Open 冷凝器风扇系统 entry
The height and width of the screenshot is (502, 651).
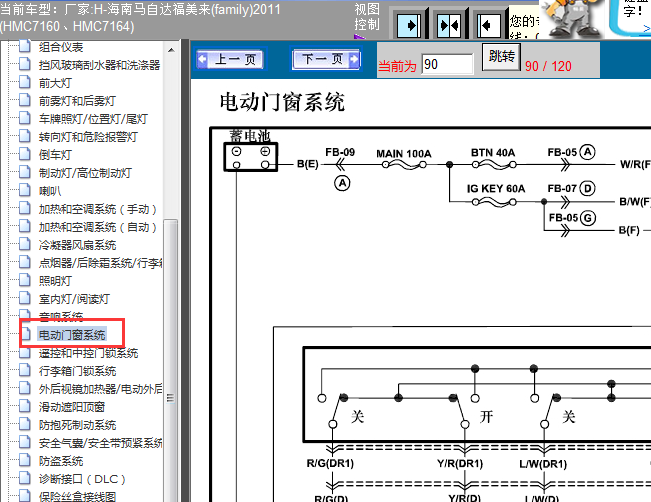click(77, 245)
